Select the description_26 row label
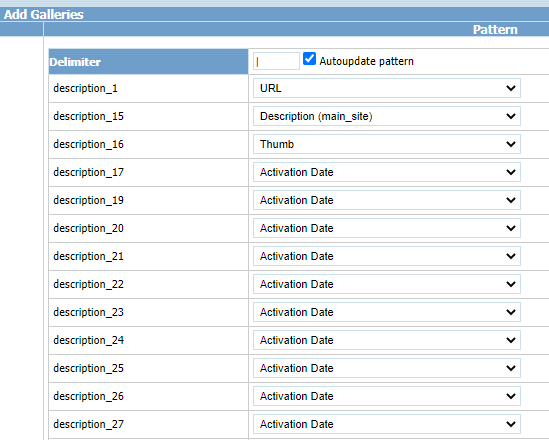Viewport: 549px width, 440px height. pos(88,397)
